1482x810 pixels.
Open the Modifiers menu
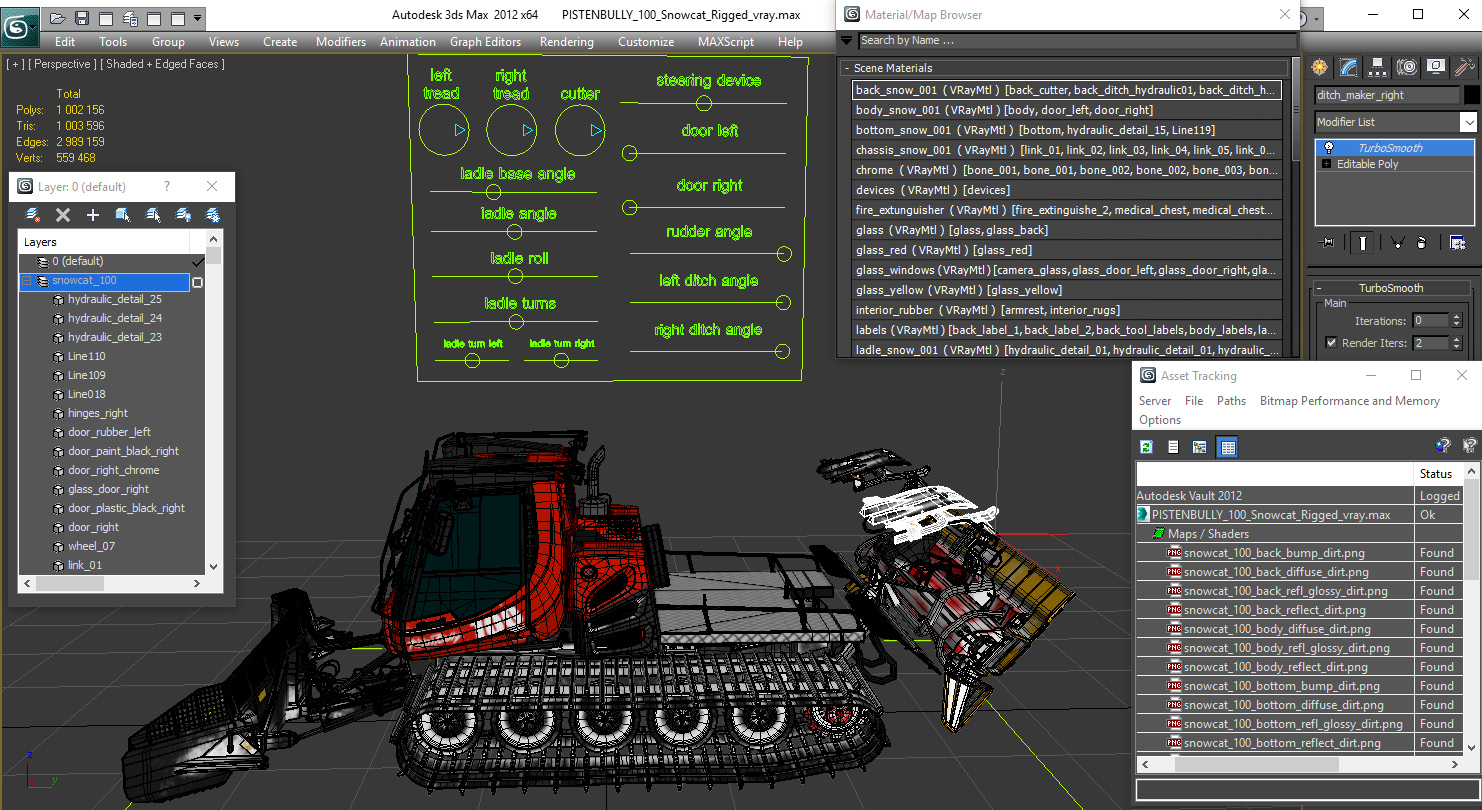click(341, 42)
